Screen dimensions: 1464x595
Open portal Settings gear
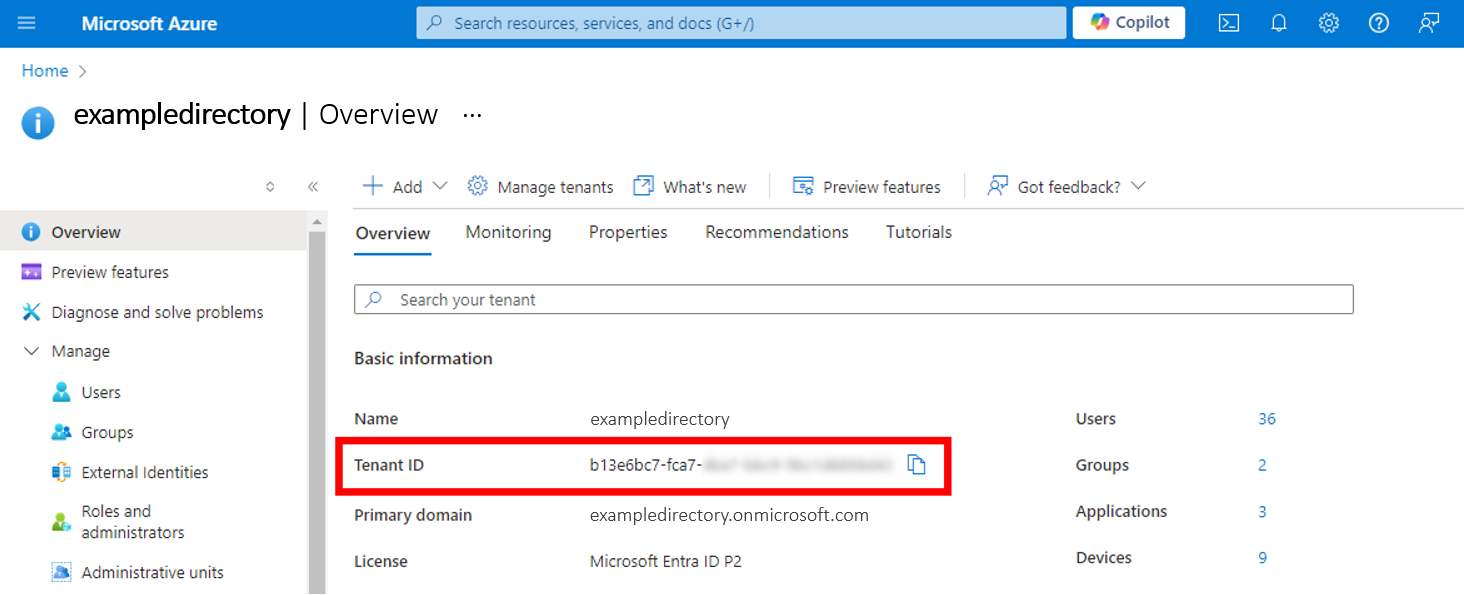(1328, 22)
